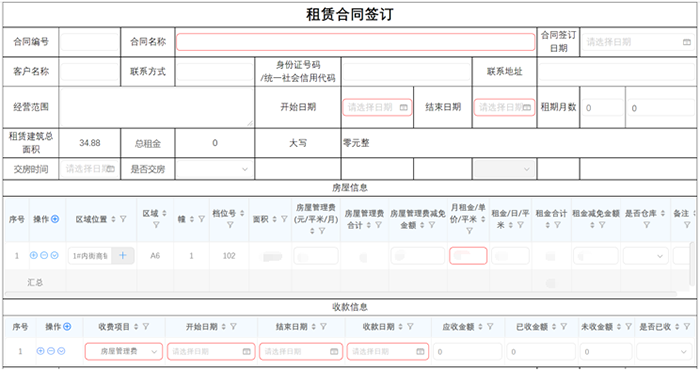Screen dimensions: 700x370
Task: Open the 是否仓库 dropdown in row 1
Action: click(x=646, y=256)
